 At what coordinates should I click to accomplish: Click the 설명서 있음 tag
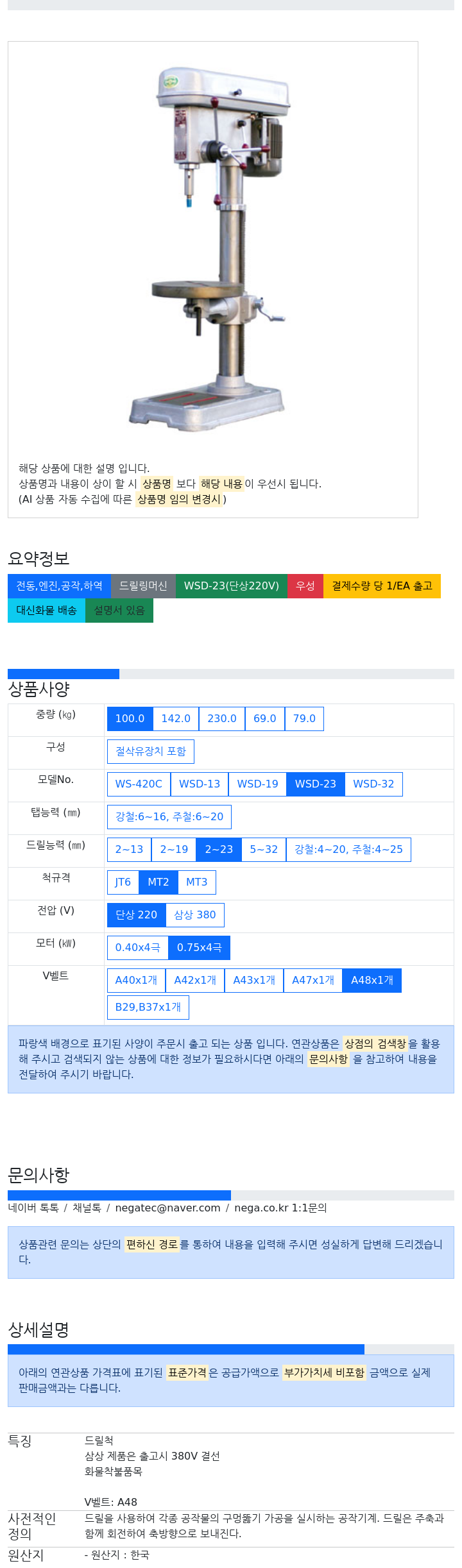(x=119, y=610)
